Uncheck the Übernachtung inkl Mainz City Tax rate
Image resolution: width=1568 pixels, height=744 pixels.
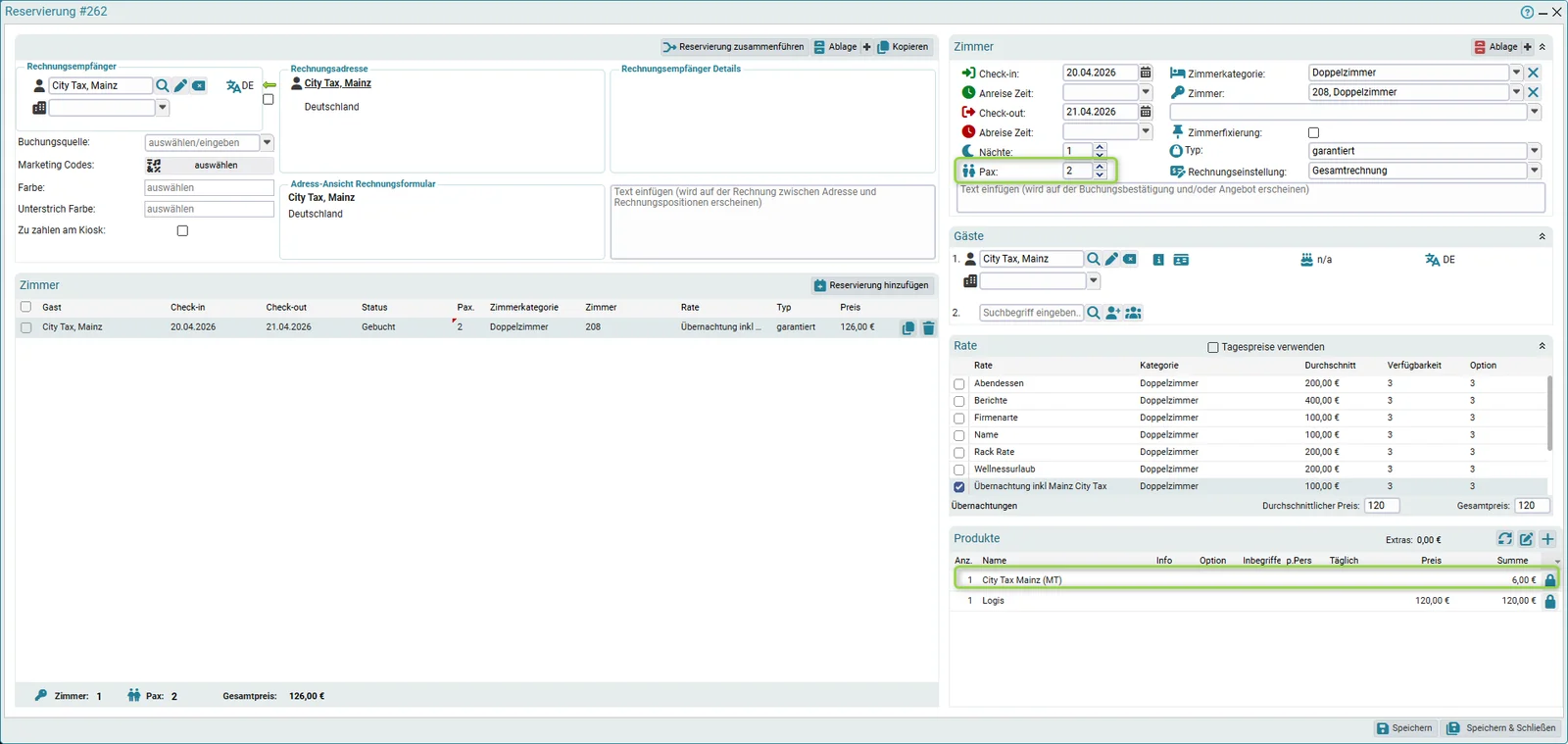click(959, 487)
